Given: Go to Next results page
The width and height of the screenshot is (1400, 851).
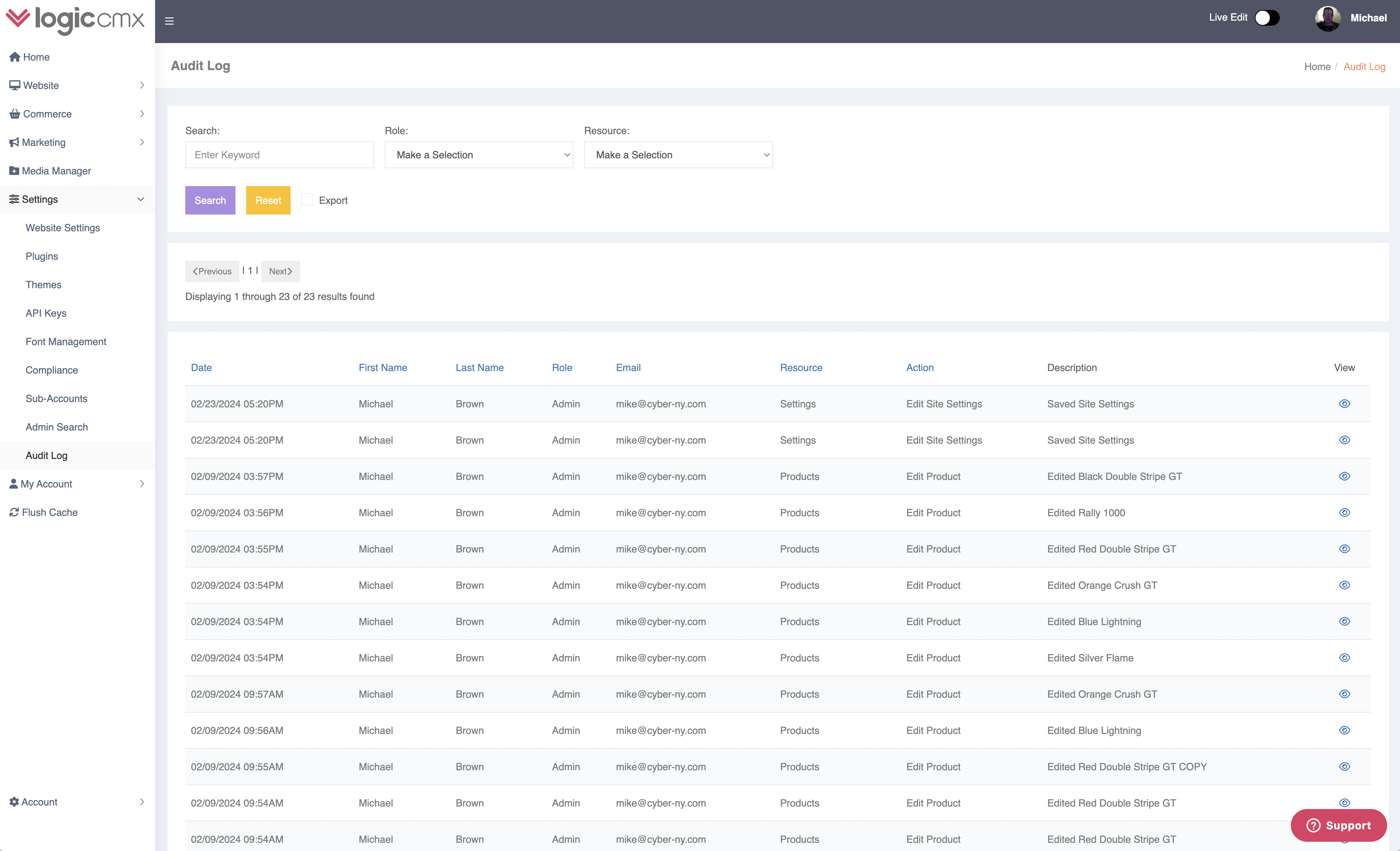Looking at the screenshot, I should (x=281, y=271).
